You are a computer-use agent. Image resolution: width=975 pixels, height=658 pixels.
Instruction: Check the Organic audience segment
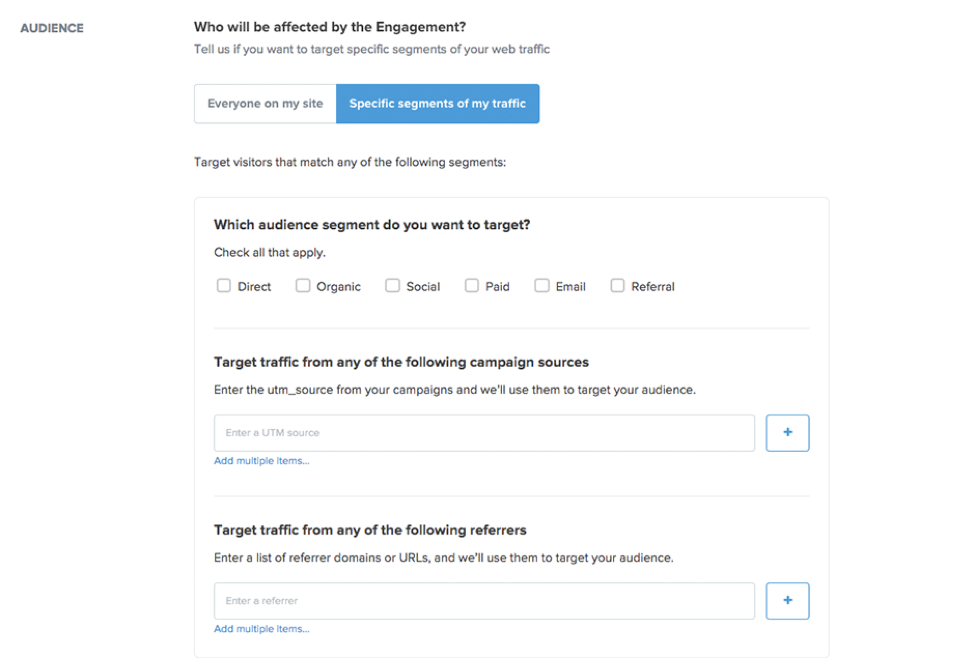(x=303, y=285)
